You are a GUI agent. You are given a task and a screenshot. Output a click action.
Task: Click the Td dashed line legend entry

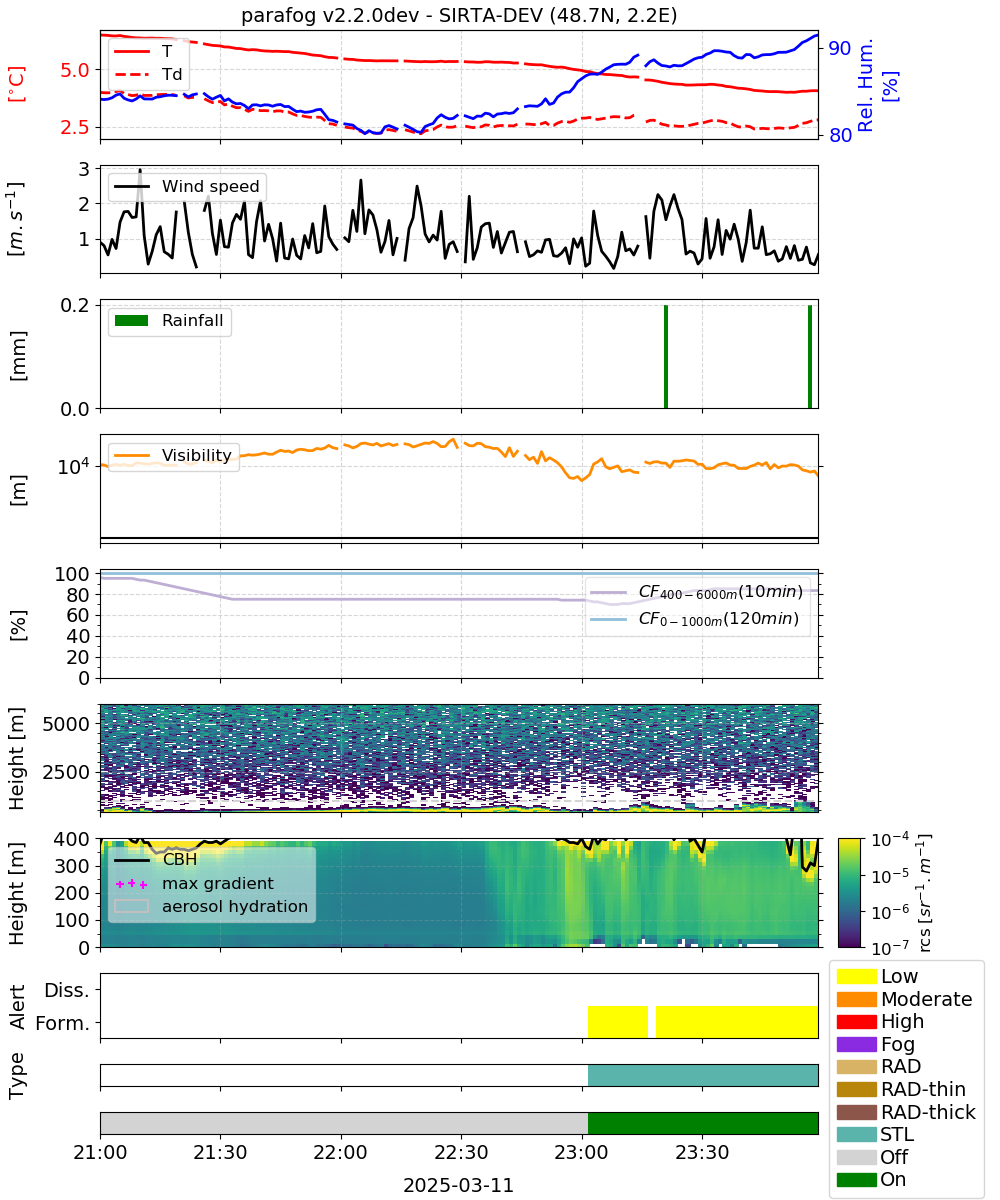(x=146, y=73)
